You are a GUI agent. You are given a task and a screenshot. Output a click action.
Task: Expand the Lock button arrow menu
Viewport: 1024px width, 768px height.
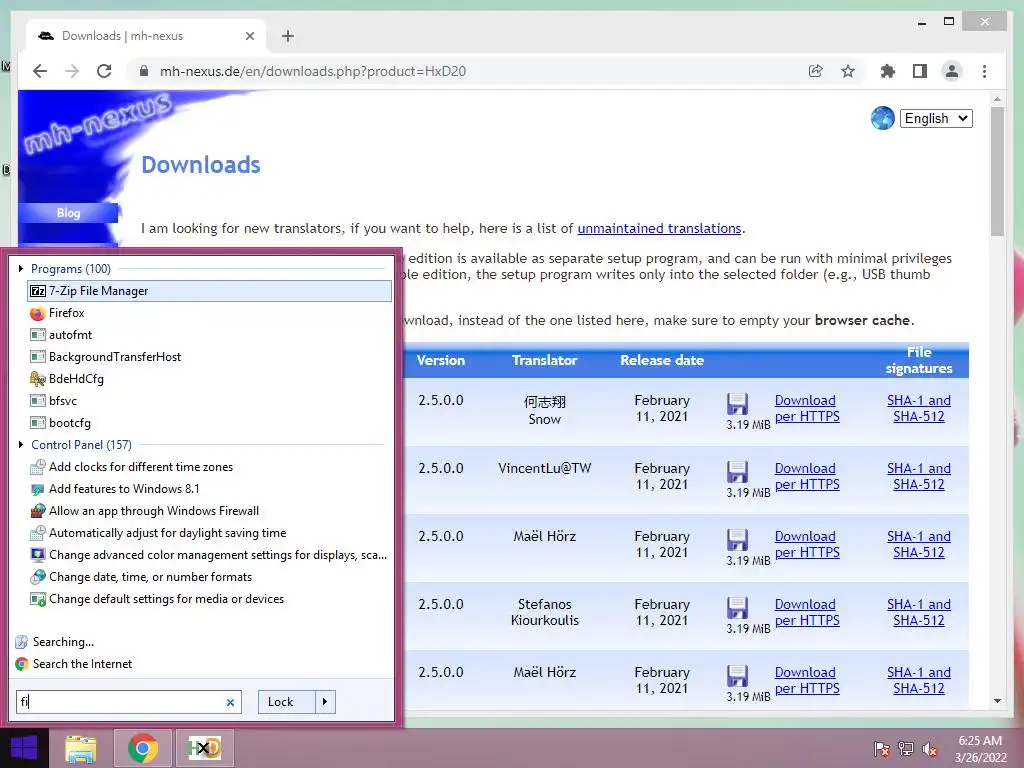(325, 702)
